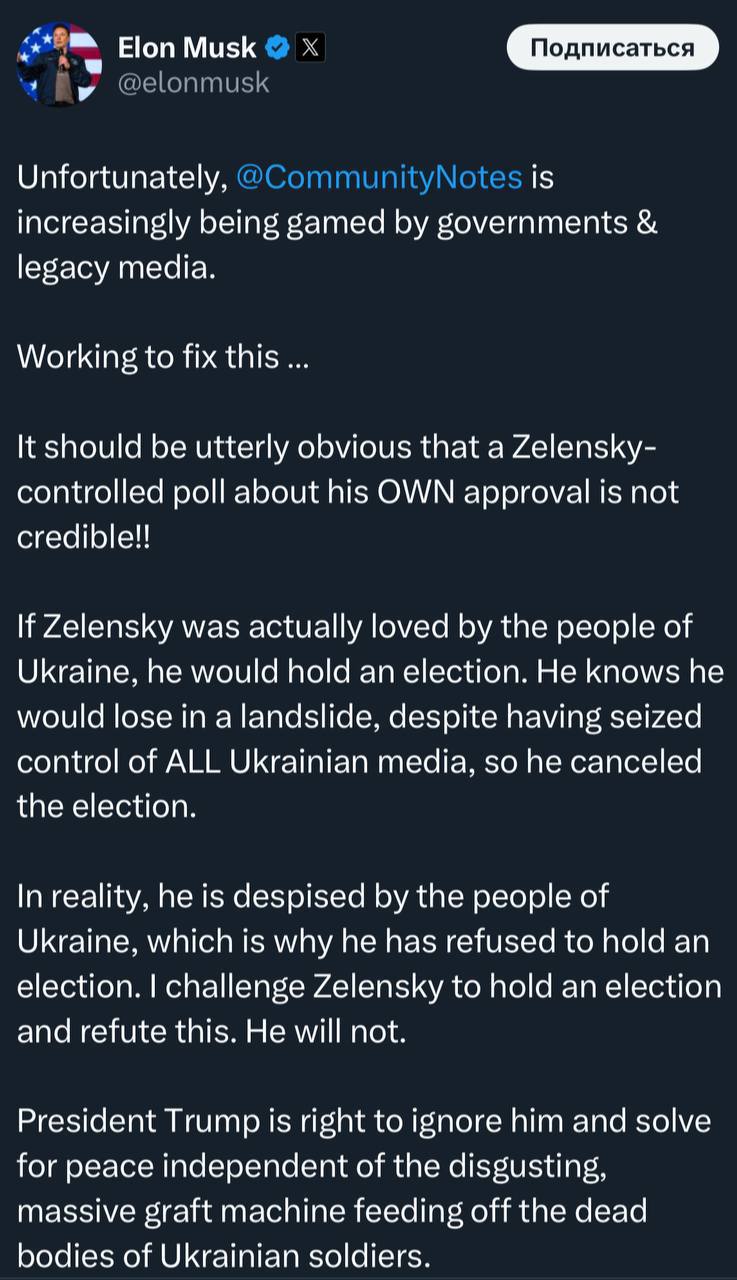Viewport: 737px width, 1280px height.
Task: Open the @elonmusk handle link
Action: [193, 82]
